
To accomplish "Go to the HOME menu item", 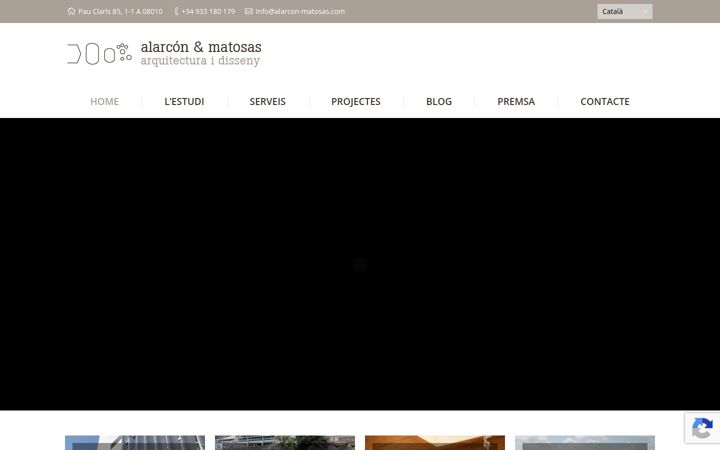I will coord(104,101).
